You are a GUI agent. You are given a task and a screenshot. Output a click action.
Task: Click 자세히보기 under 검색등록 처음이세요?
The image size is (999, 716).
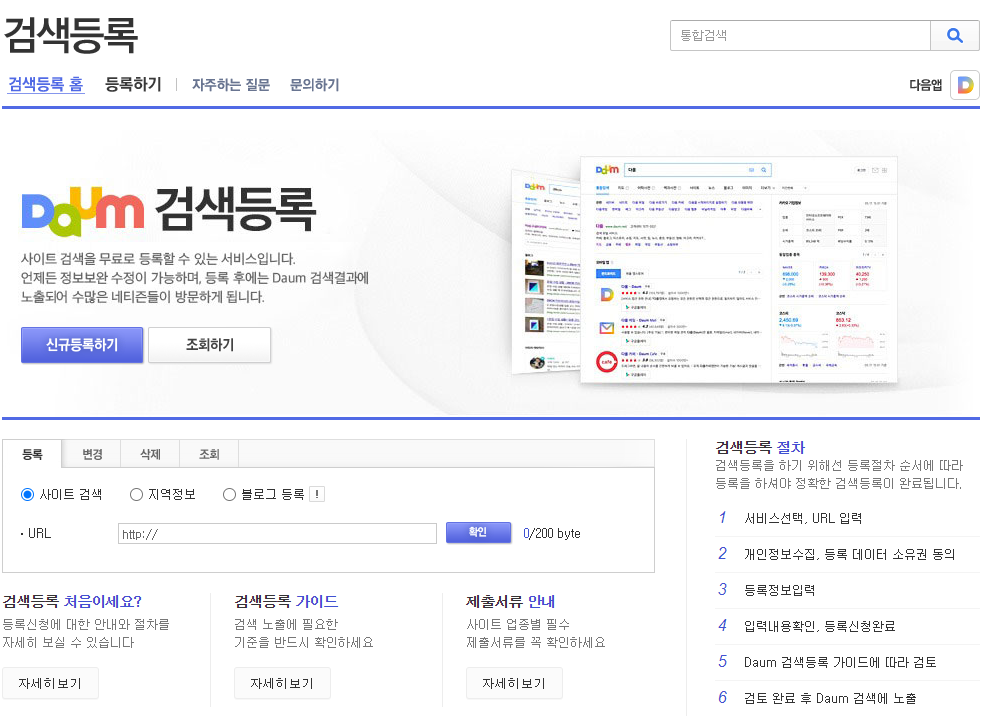(50, 684)
